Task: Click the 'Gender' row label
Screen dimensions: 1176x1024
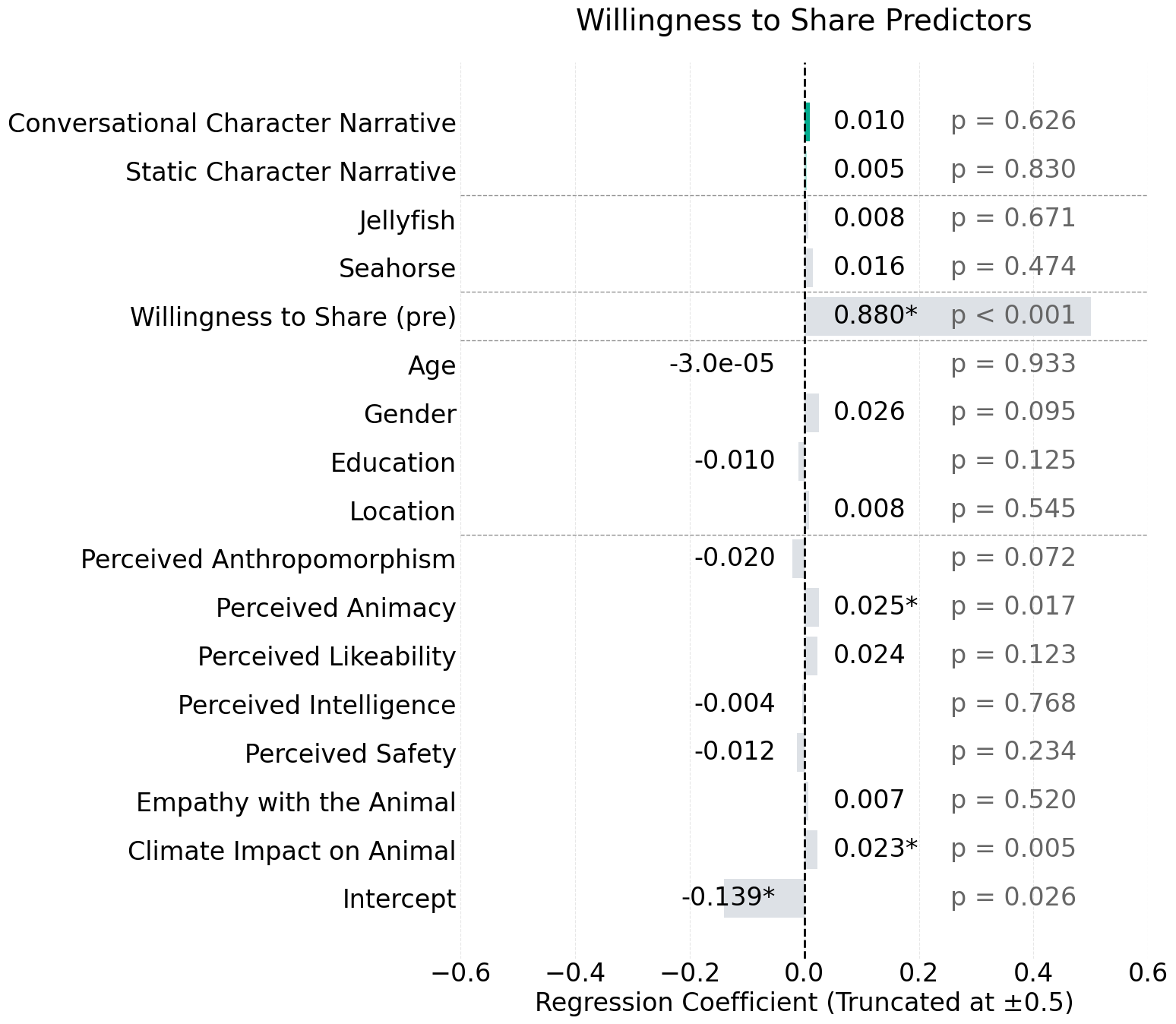Action: [x=410, y=414]
